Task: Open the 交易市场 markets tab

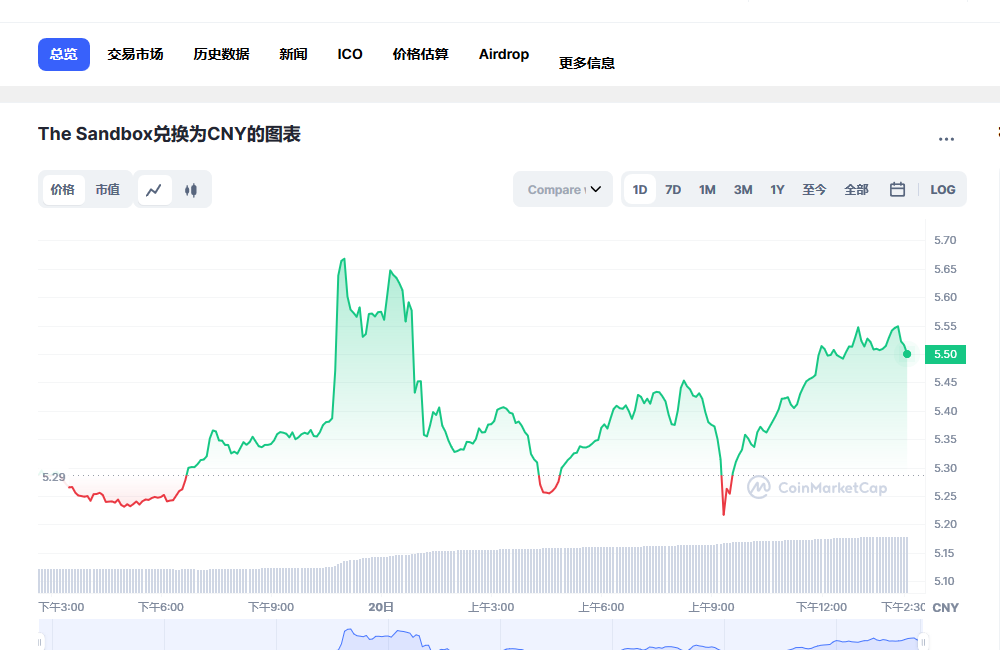Action: click(x=135, y=54)
